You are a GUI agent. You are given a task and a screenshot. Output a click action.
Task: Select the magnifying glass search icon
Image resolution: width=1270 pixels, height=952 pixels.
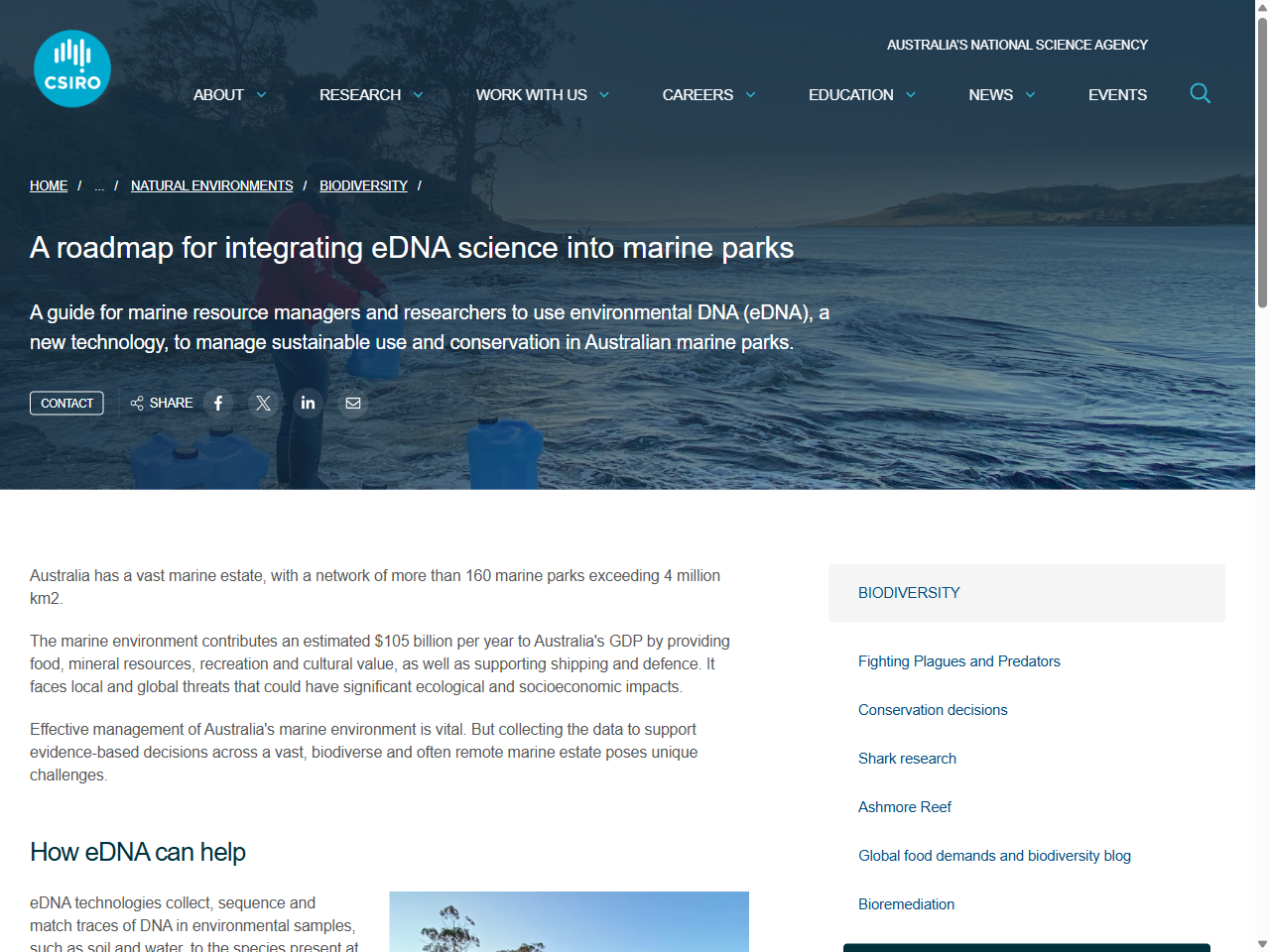[x=1200, y=93]
